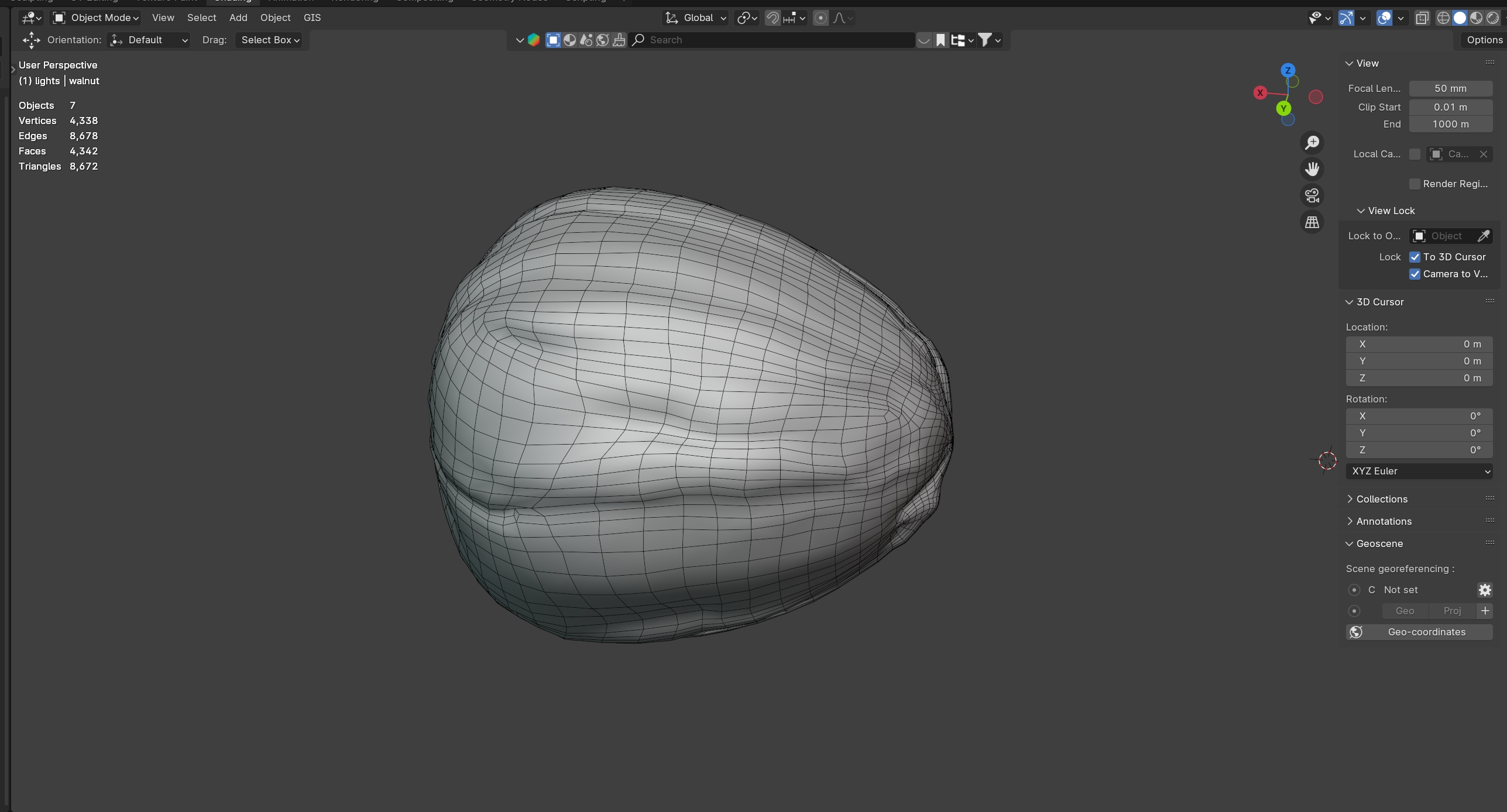Open the GIS menu
This screenshot has width=1507, height=812.
(x=312, y=18)
